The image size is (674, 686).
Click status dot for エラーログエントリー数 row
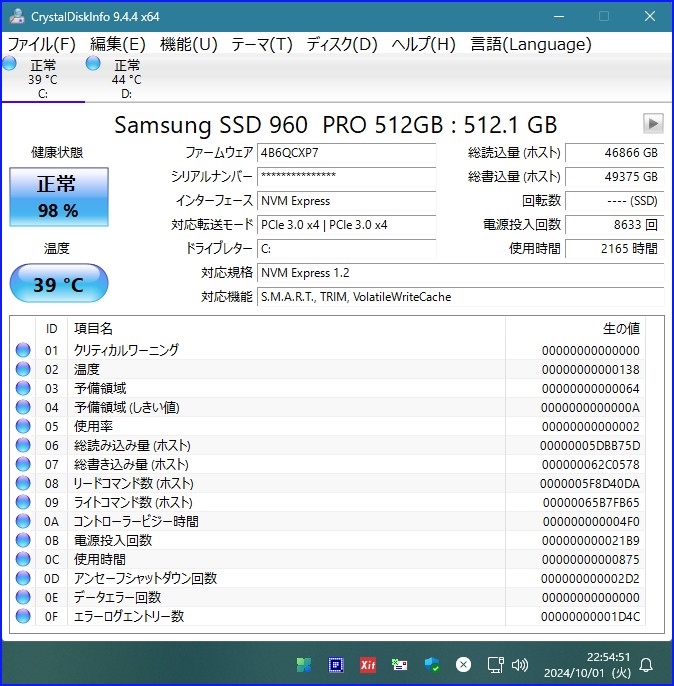23,616
